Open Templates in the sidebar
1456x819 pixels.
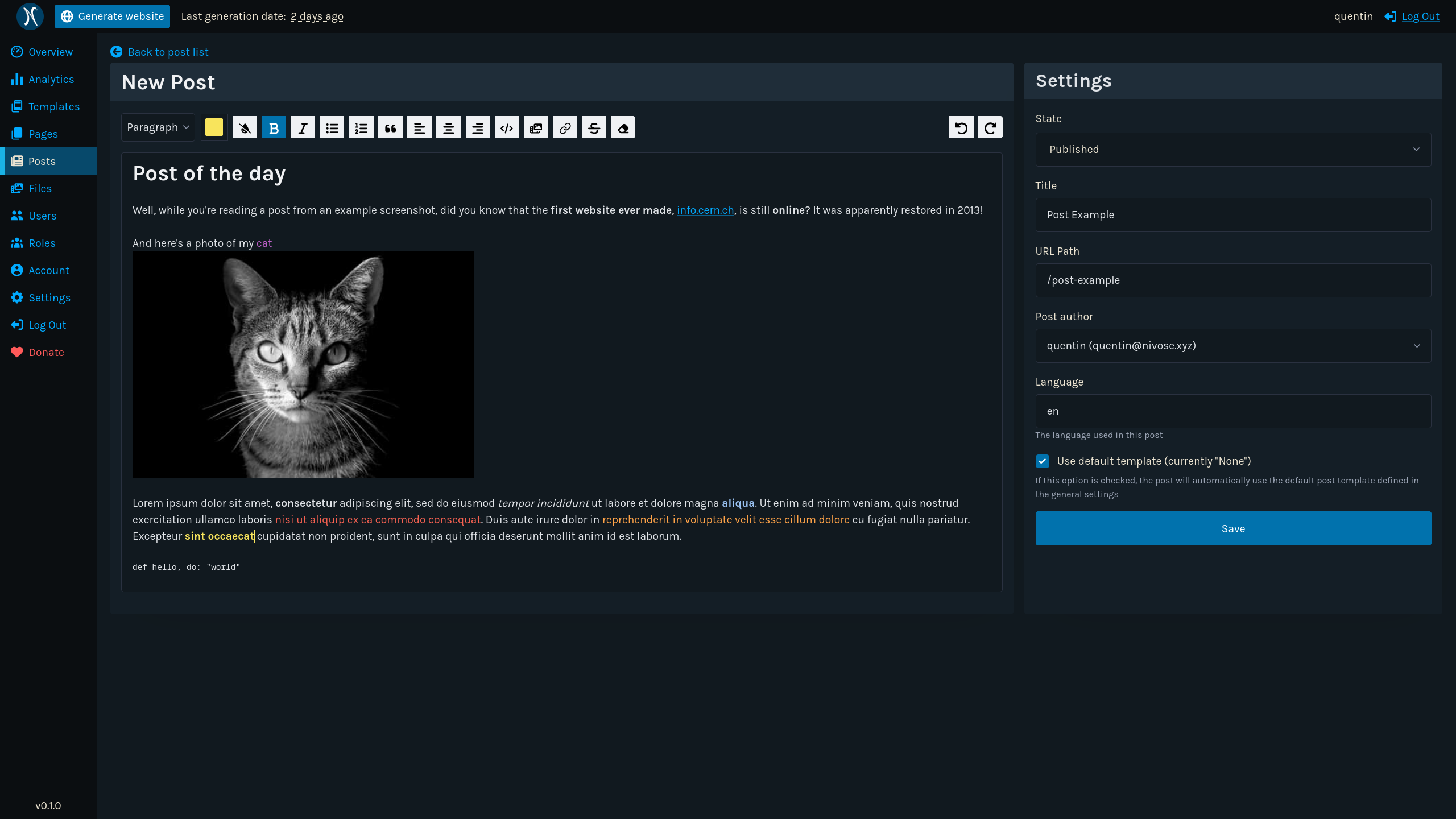point(53,107)
